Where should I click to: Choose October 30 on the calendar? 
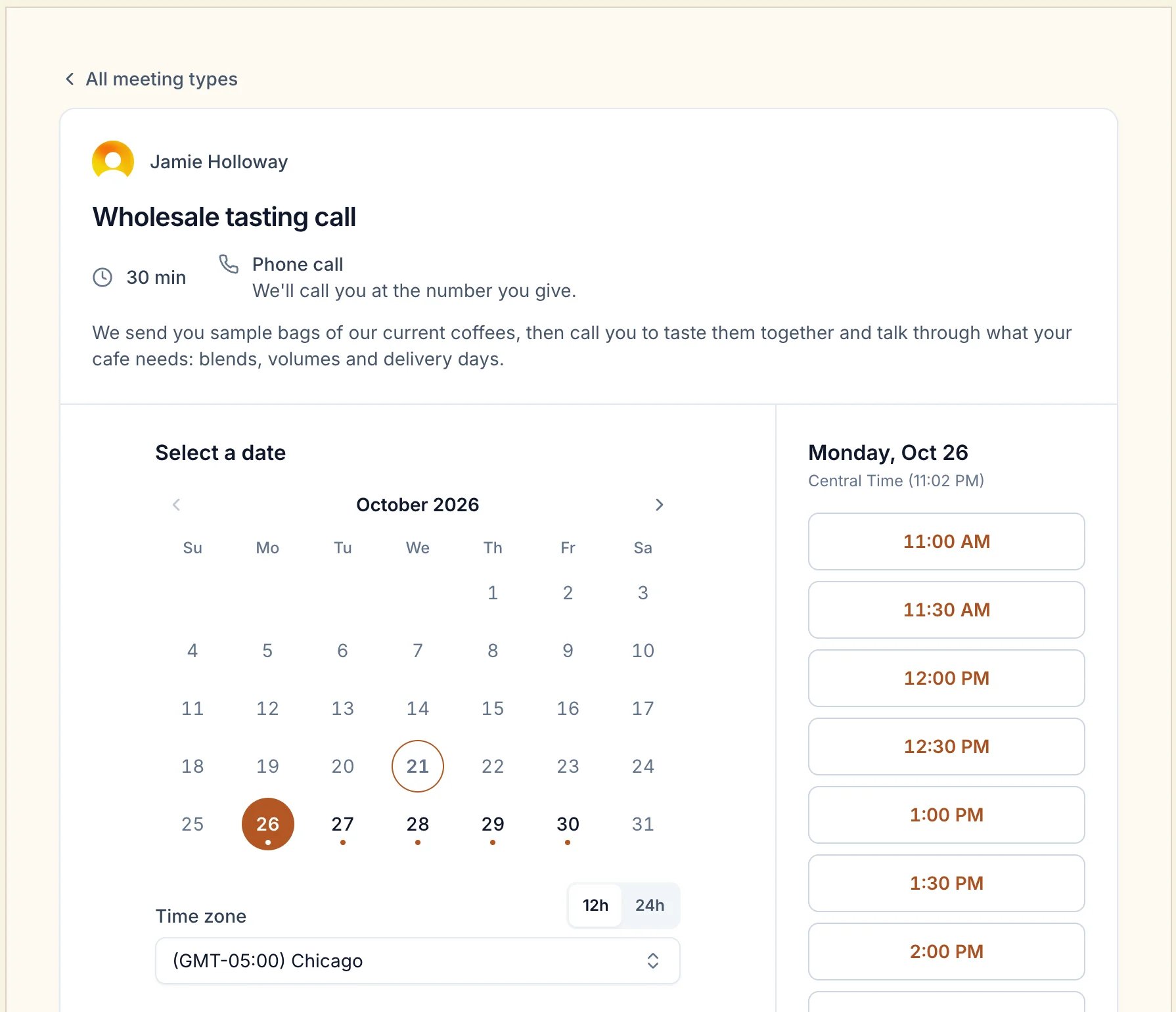coord(568,824)
